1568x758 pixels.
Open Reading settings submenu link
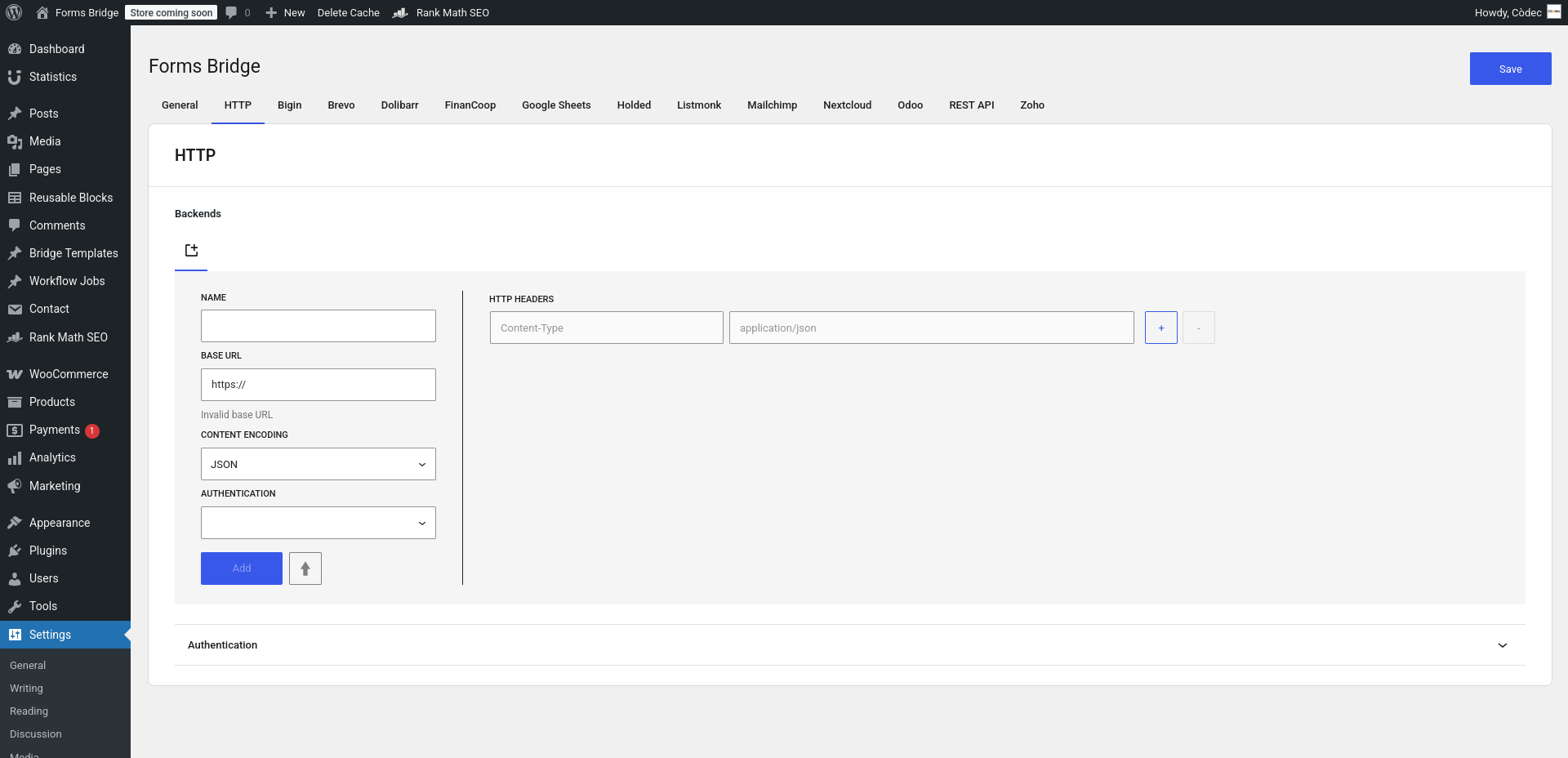(x=29, y=711)
